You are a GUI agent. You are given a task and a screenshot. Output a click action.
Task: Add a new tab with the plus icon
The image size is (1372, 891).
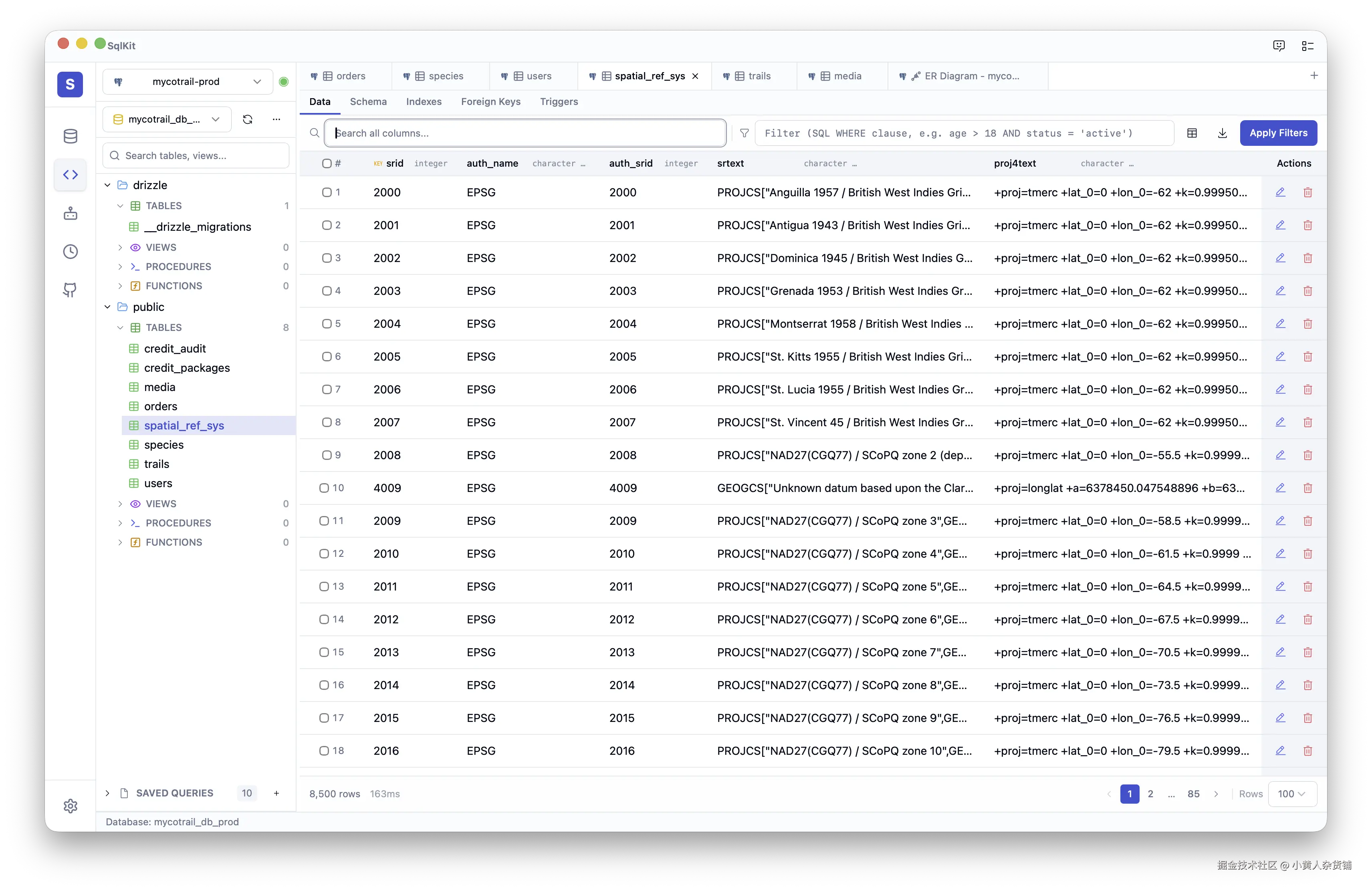click(1314, 75)
